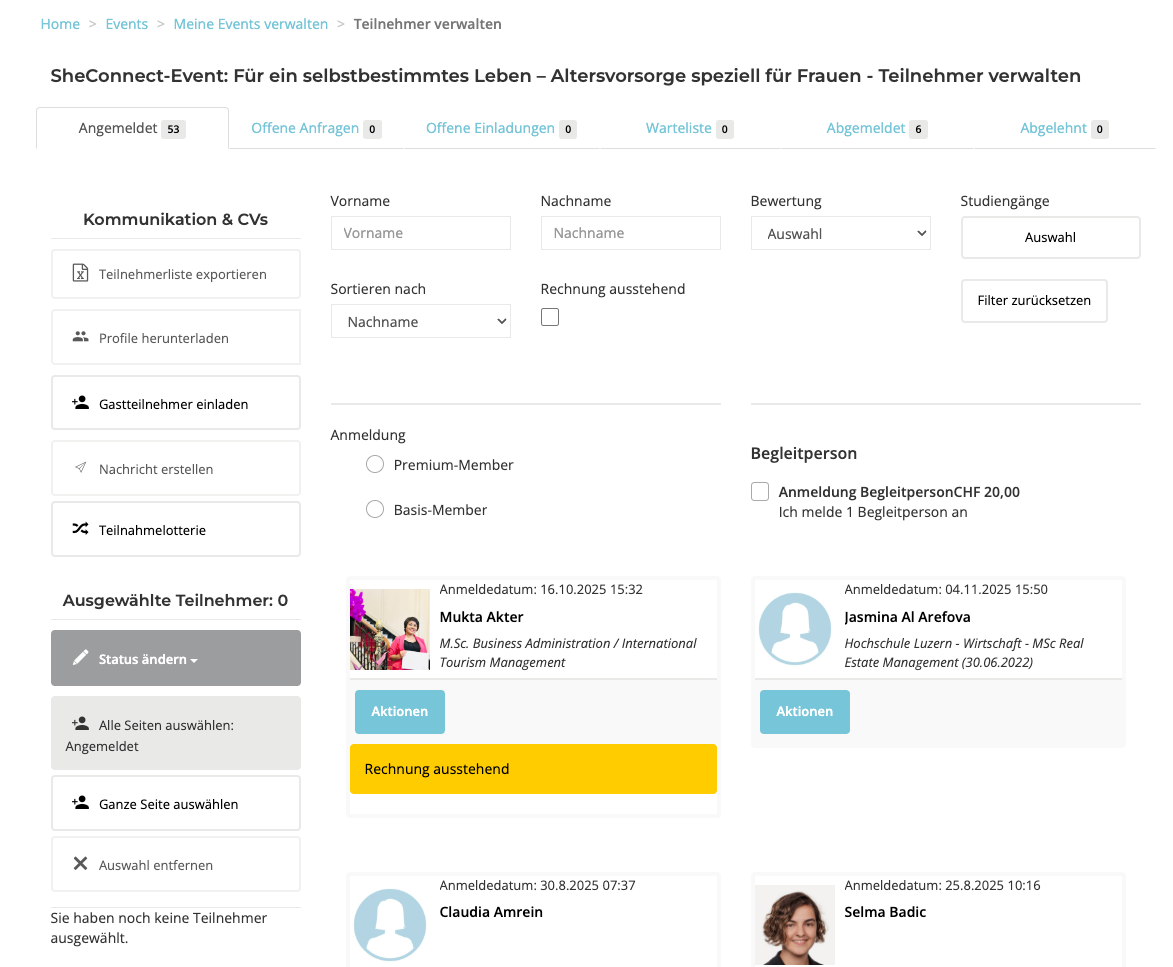
Task: Open the Offene Anfragen tab
Action: pyautogui.click(x=305, y=128)
